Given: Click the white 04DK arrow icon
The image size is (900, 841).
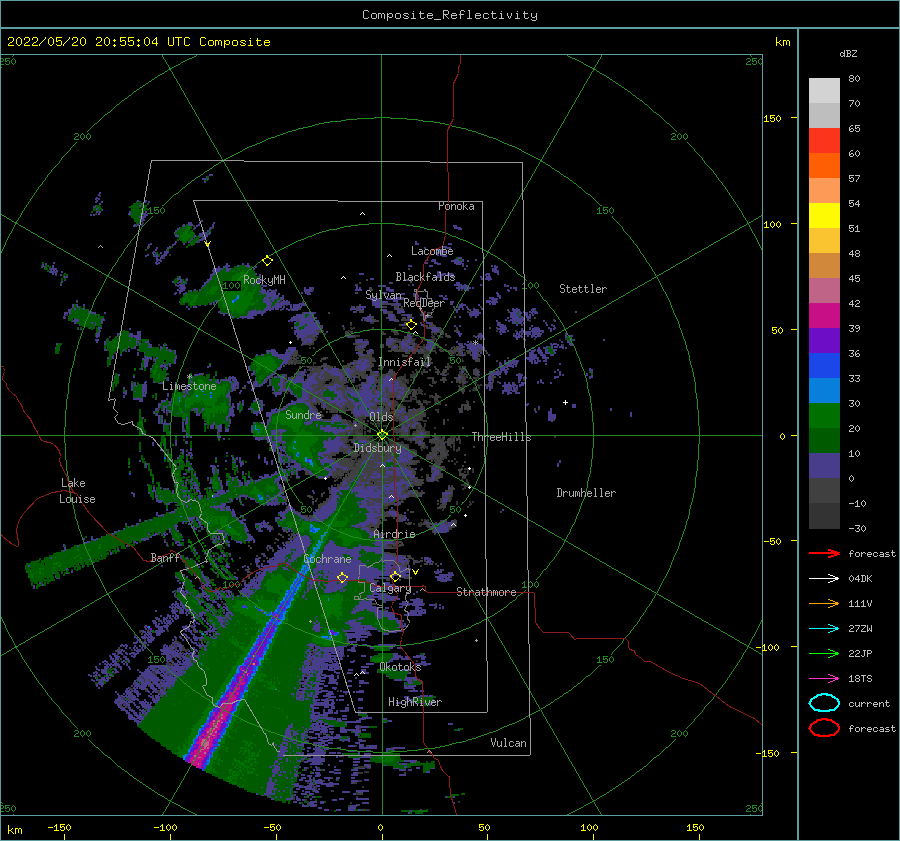Looking at the screenshot, I should (x=824, y=579).
